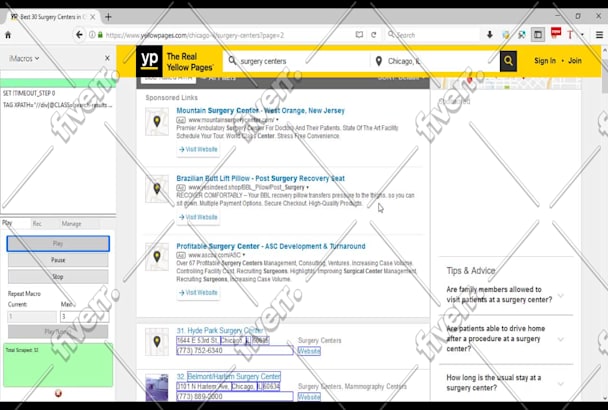Open the T extension dropdown arrow
Image resolution: width=608 pixels, height=410 pixels.
coord(582,35)
